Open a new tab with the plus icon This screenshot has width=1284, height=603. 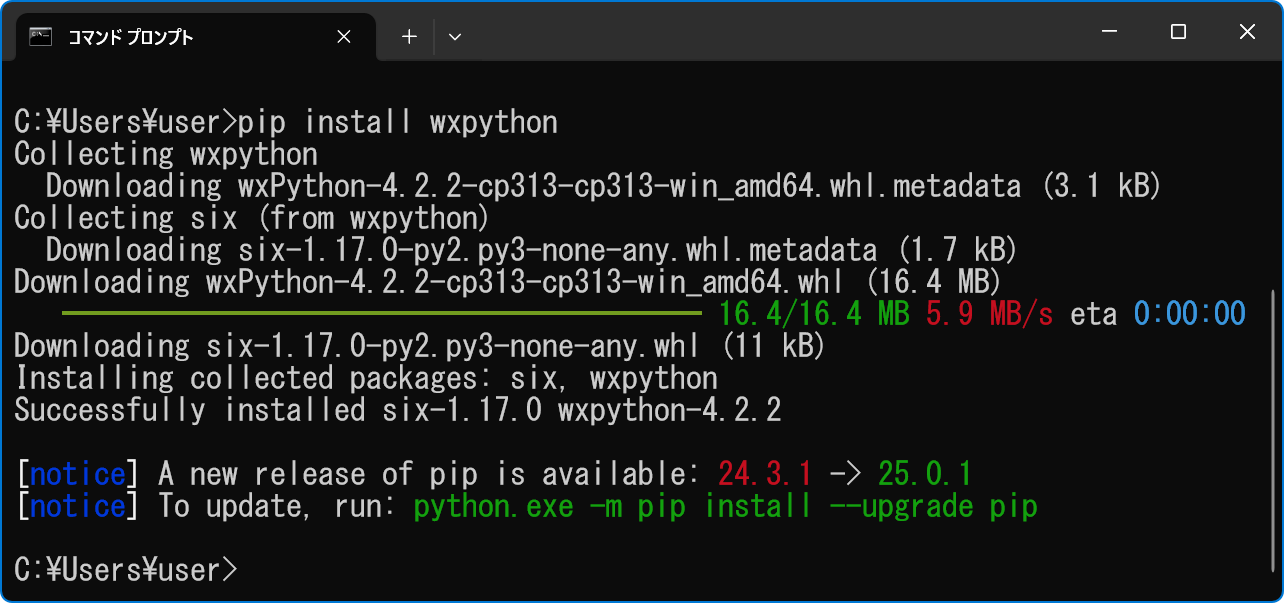[x=408, y=36]
